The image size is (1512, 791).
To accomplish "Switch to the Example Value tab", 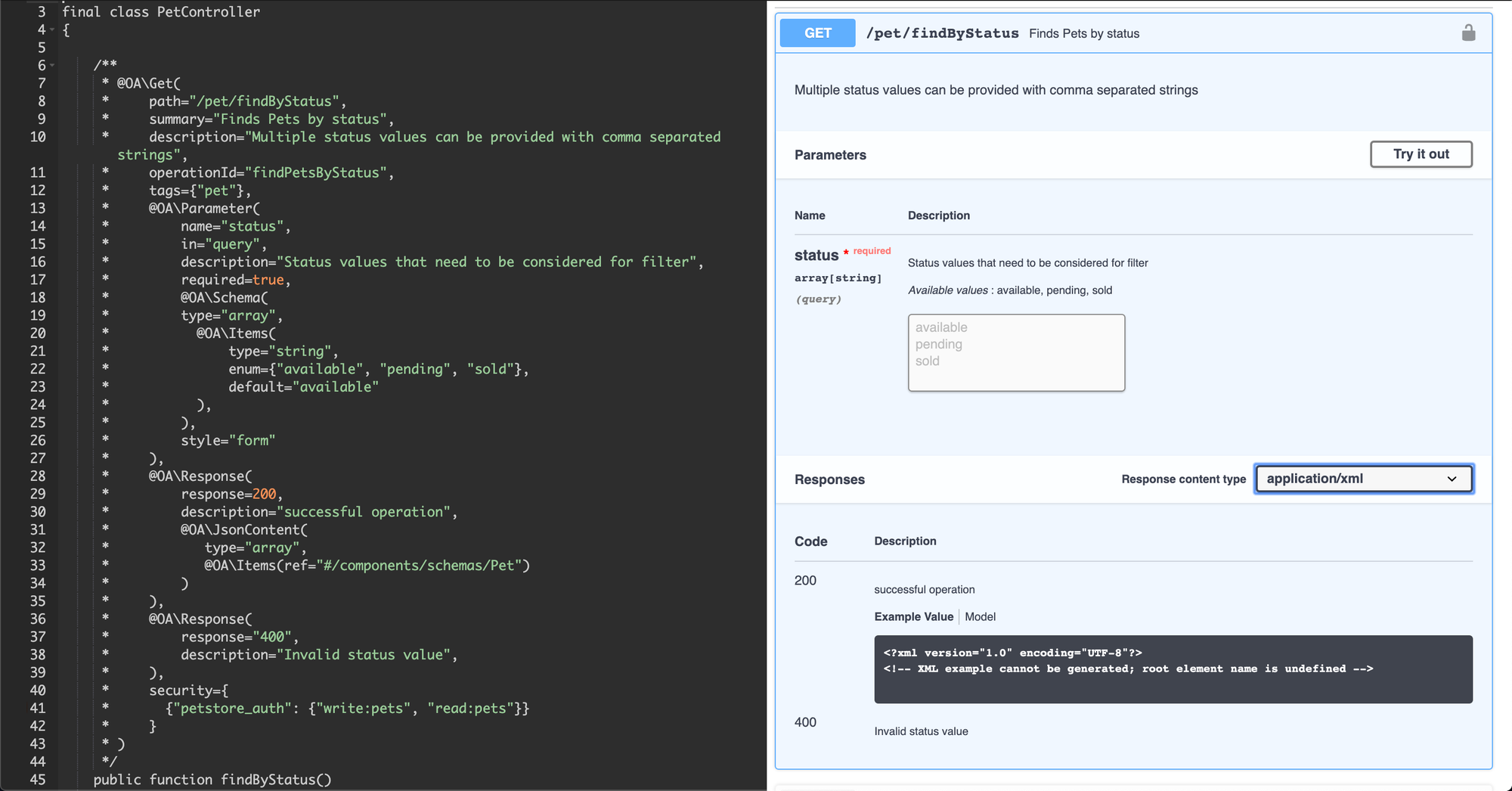I will click(x=914, y=617).
